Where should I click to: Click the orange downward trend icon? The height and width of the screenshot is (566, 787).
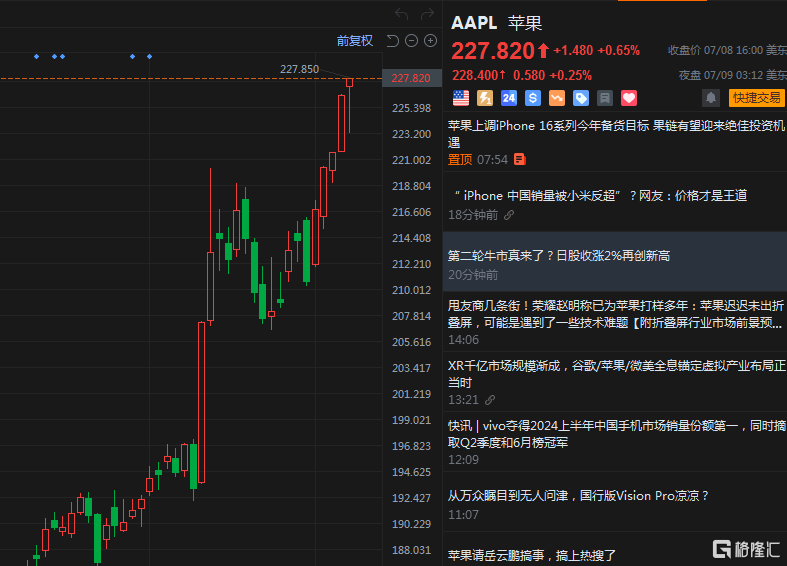557,98
